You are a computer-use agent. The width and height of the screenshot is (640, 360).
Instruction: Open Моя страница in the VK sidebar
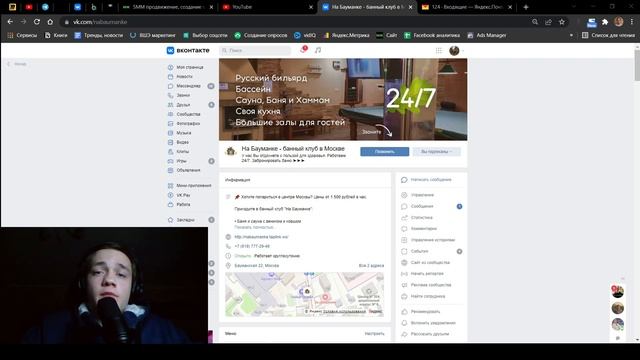click(186, 67)
